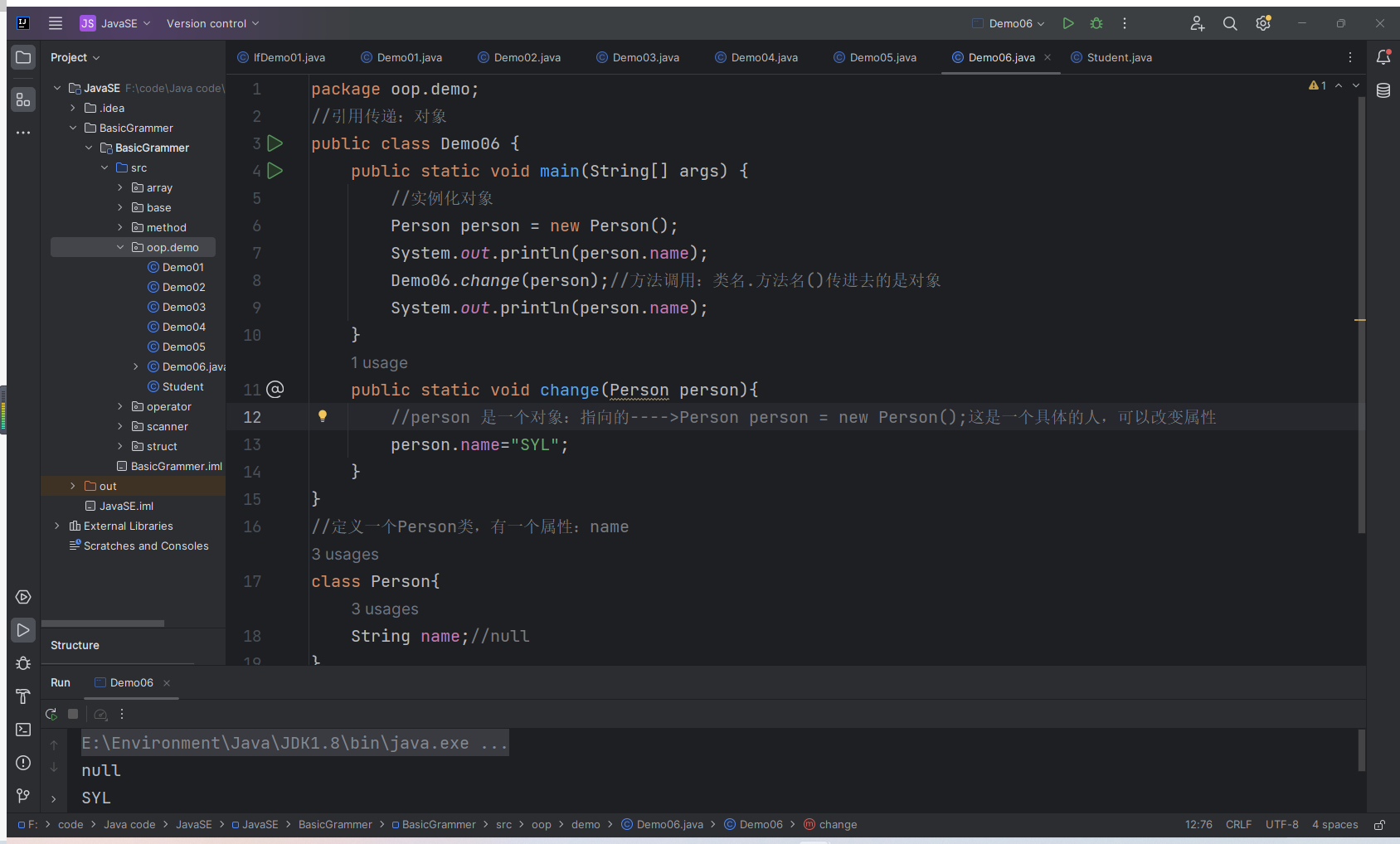The image size is (1400, 844).
Task: Click the run gutter icon on line 4
Action: click(x=275, y=171)
